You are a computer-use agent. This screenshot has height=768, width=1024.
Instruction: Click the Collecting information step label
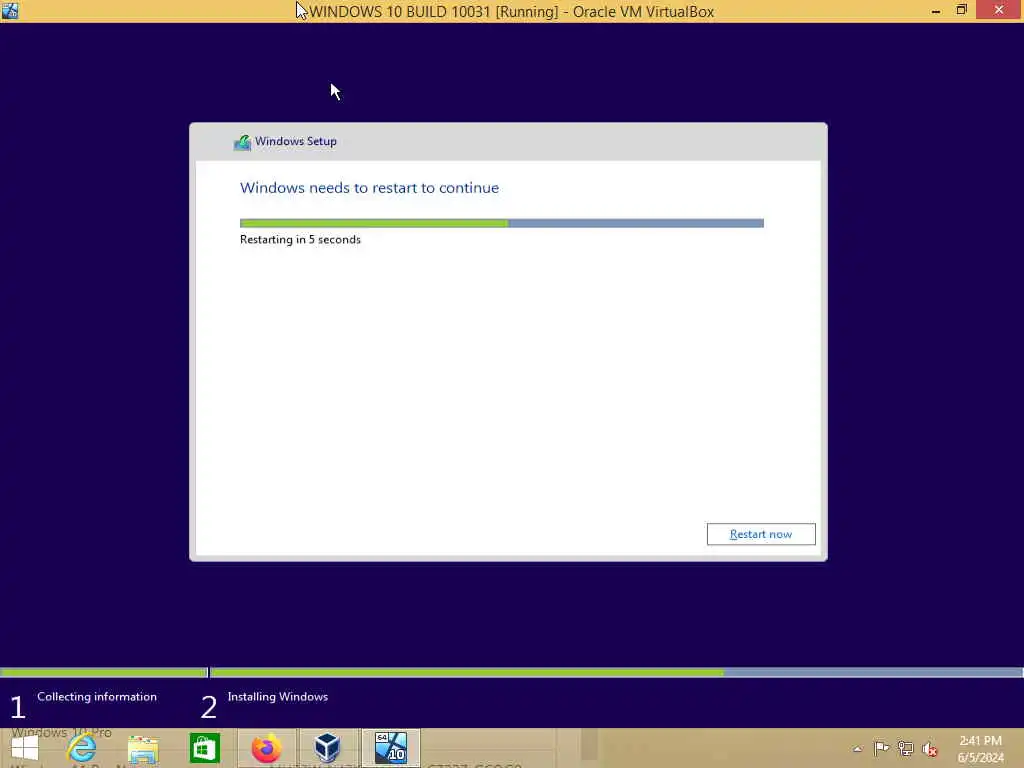click(x=97, y=697)
